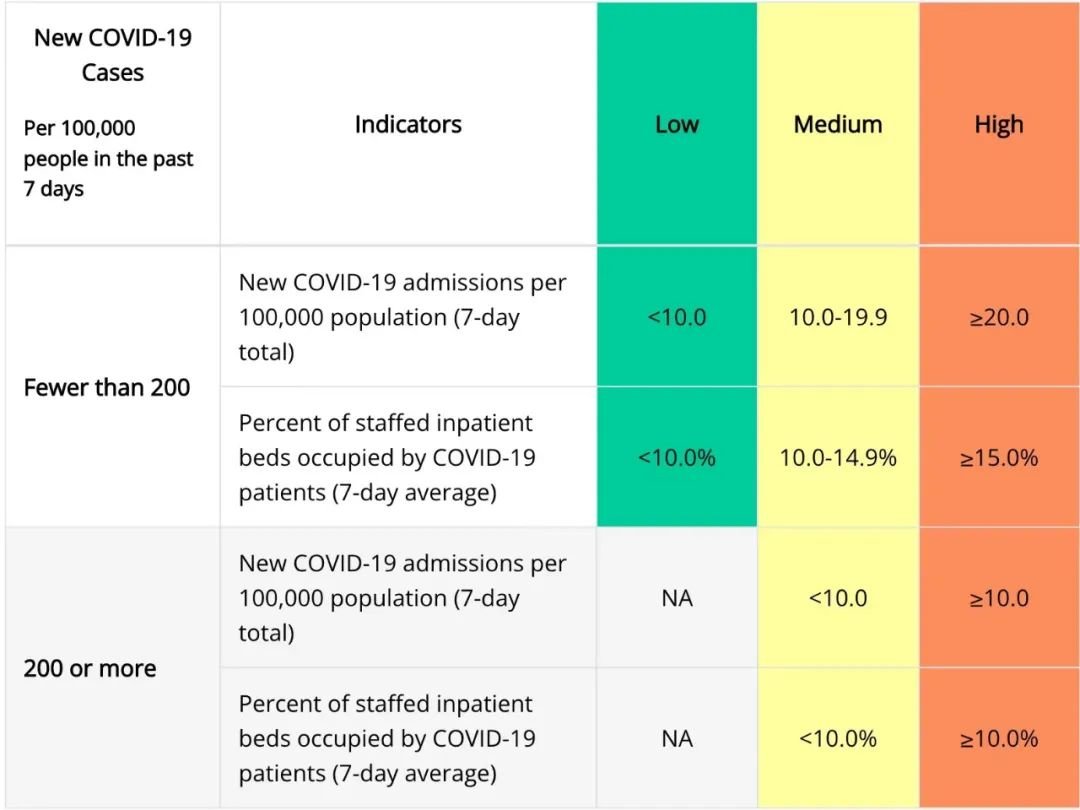Click the ≥10.0% cell in bottom row
Viewport: 1080px width, 810px height.
click(999, 738)
